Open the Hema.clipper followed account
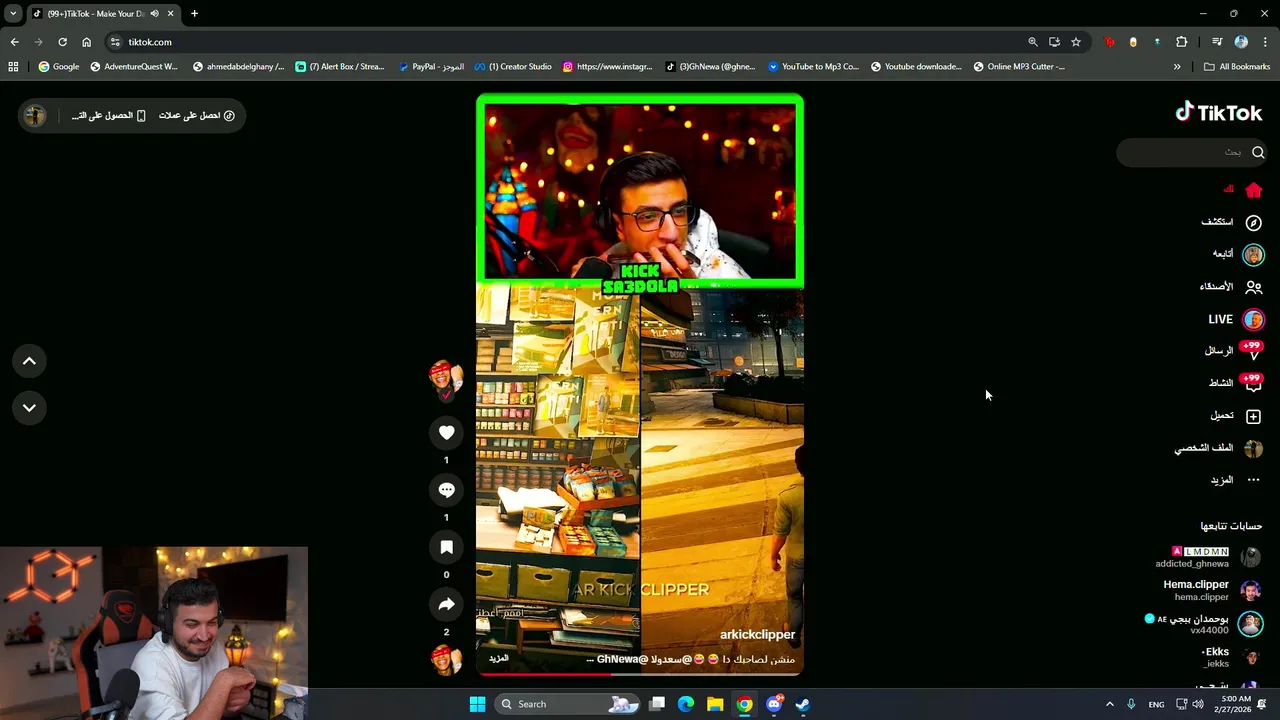Screen dimensions: 1280x720 1212,590
